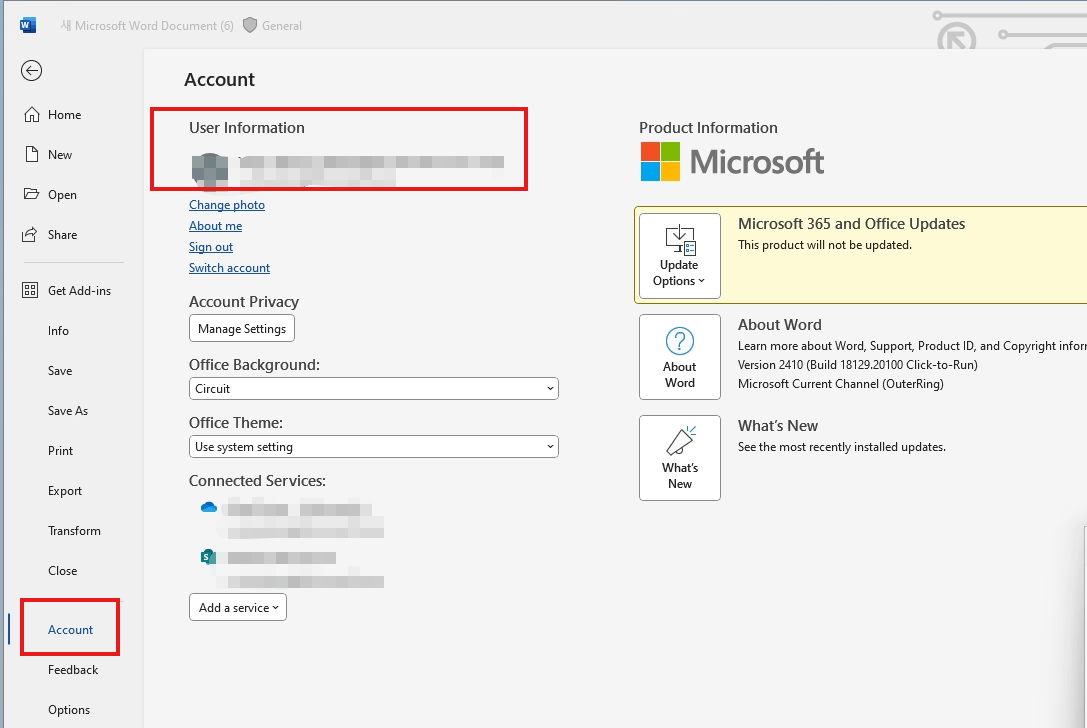Select Info in the backstage sidebar

pos(58,331)
